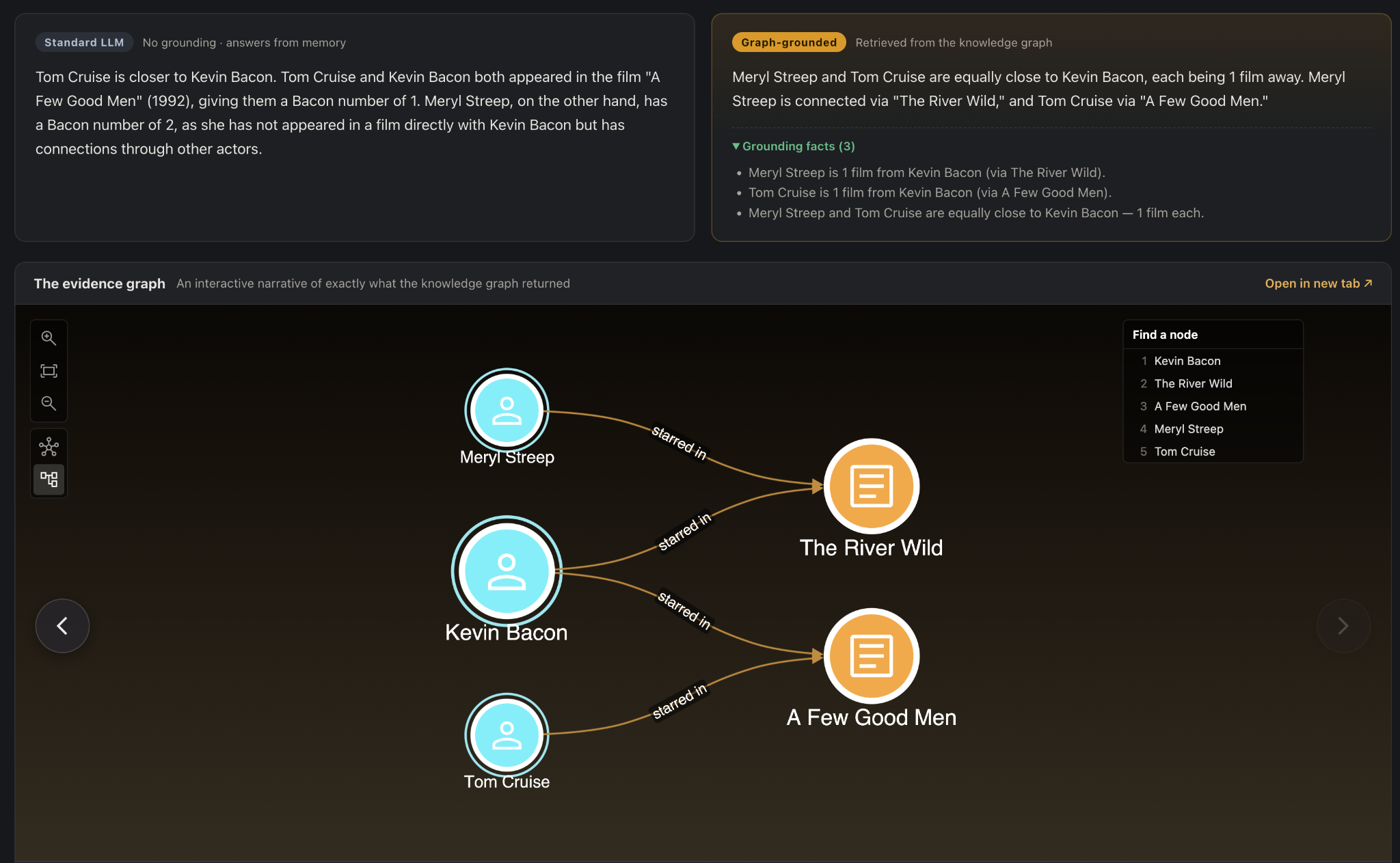Select the Kevin Bacon person node
The image size is (1400, 863).
point(507,571)
